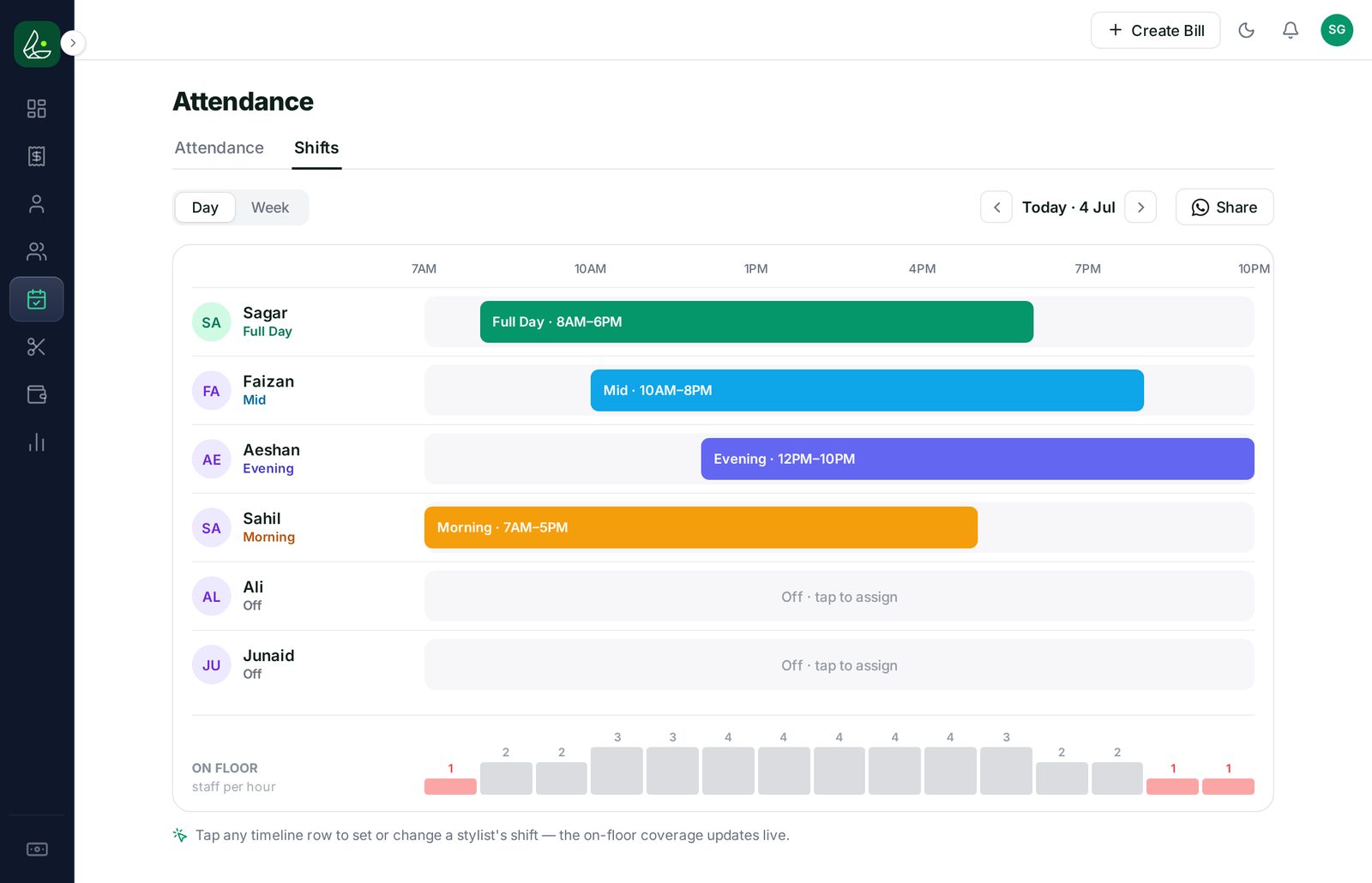This screenshot has width=1372, height=883.
Task: Open the staff group icon in sidebar
Action: [x=37, y=251]
